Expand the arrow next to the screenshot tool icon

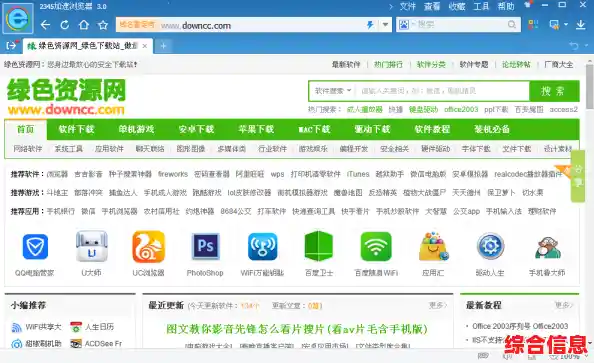[x=566, y=25]
